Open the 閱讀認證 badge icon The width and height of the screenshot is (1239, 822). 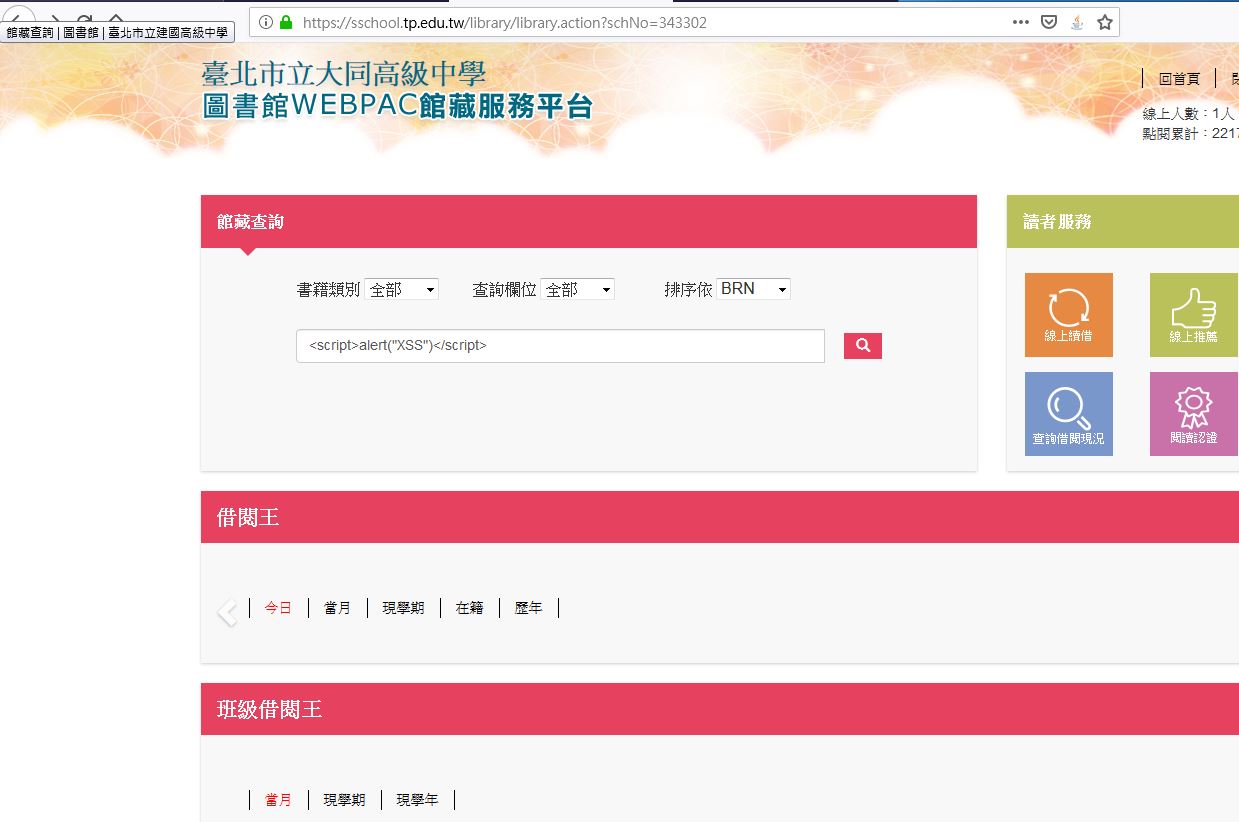click(x=1194, y=414)
